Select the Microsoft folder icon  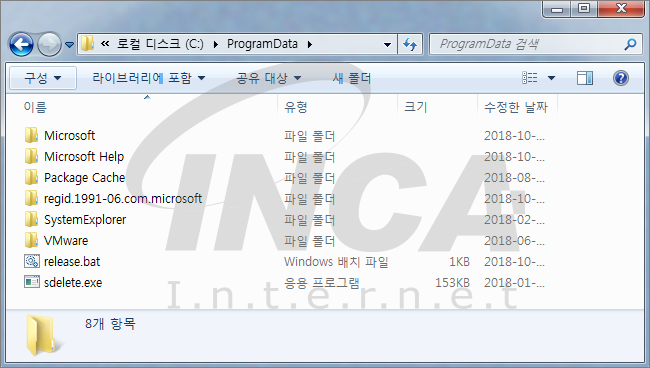coord(31,135)
